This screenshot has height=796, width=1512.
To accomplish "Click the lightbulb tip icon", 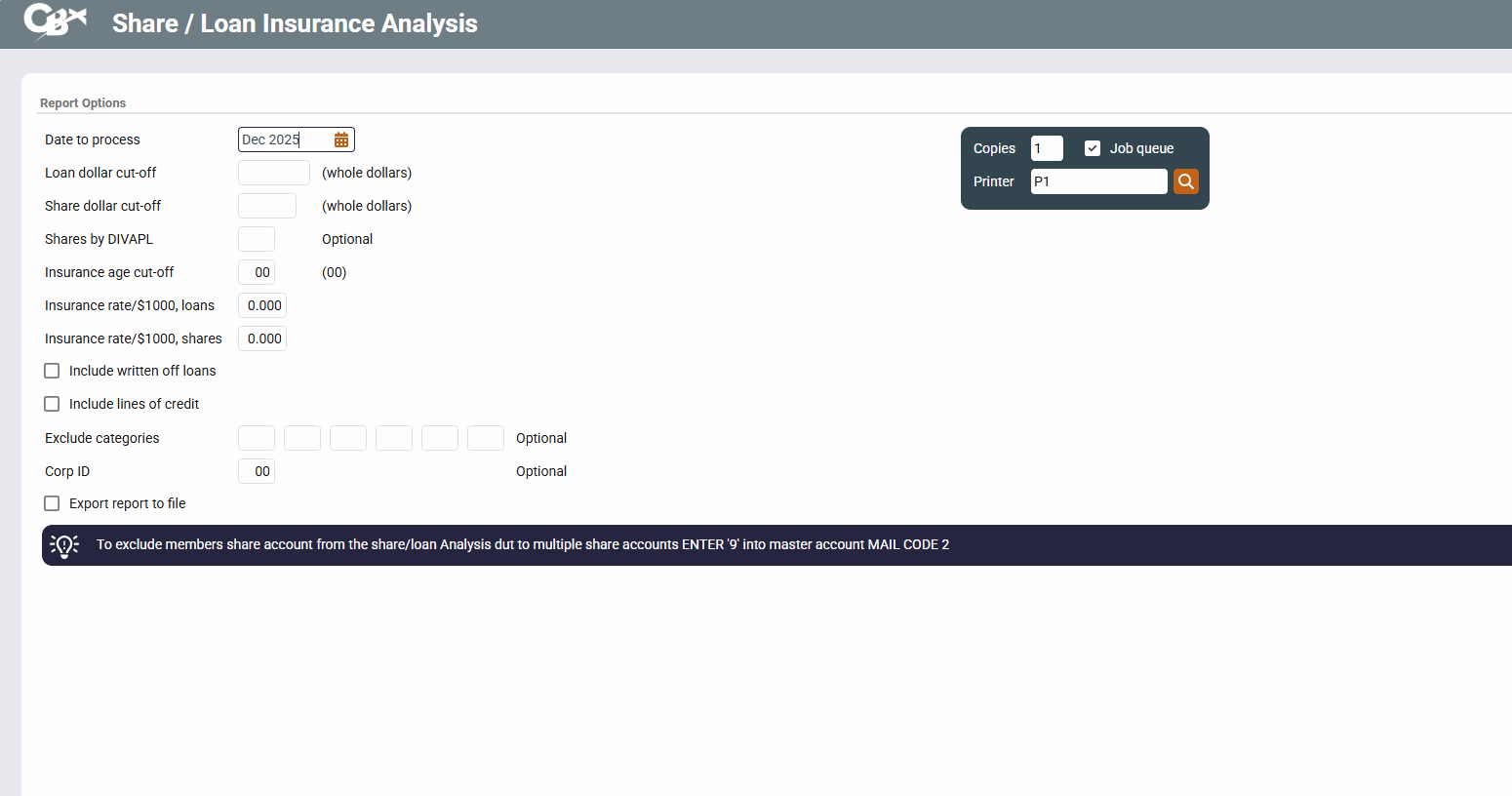I will point(64,545).
